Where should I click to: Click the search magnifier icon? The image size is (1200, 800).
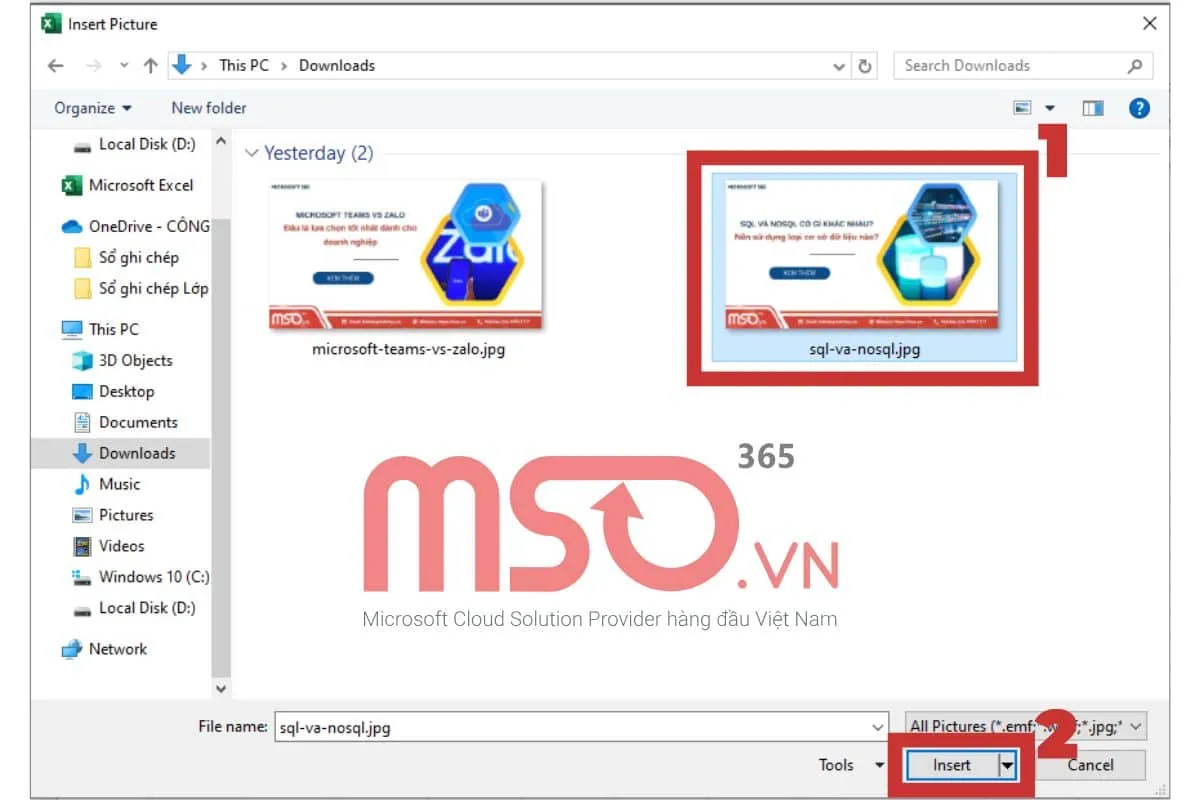[x=1135, y=65]
